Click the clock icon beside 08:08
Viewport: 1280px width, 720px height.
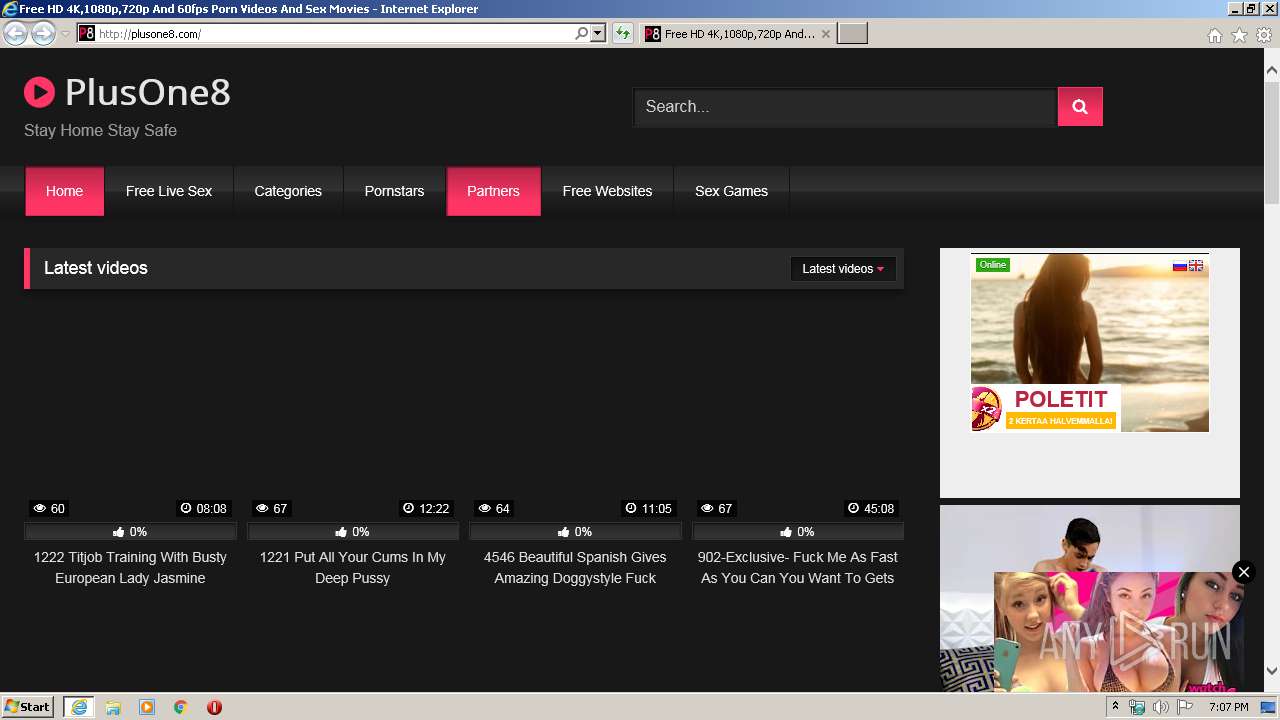click(x=186, y=509)
